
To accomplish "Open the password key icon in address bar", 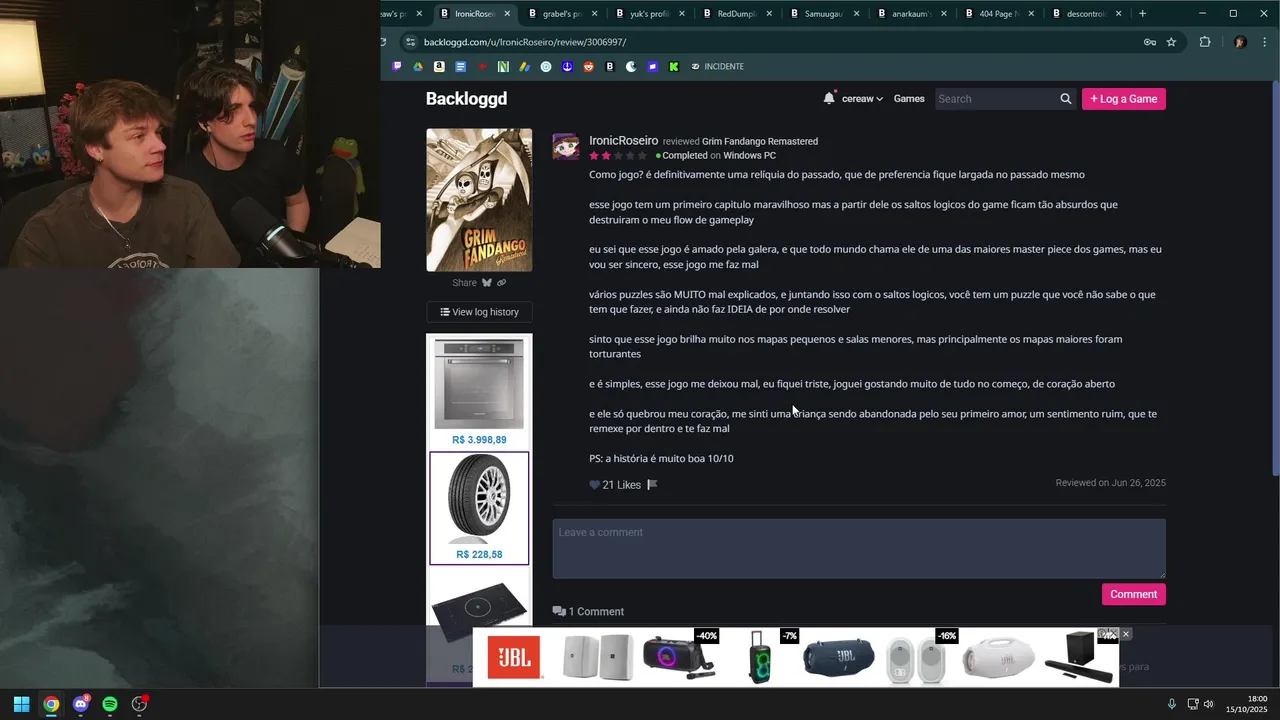I will point(1150,42).
